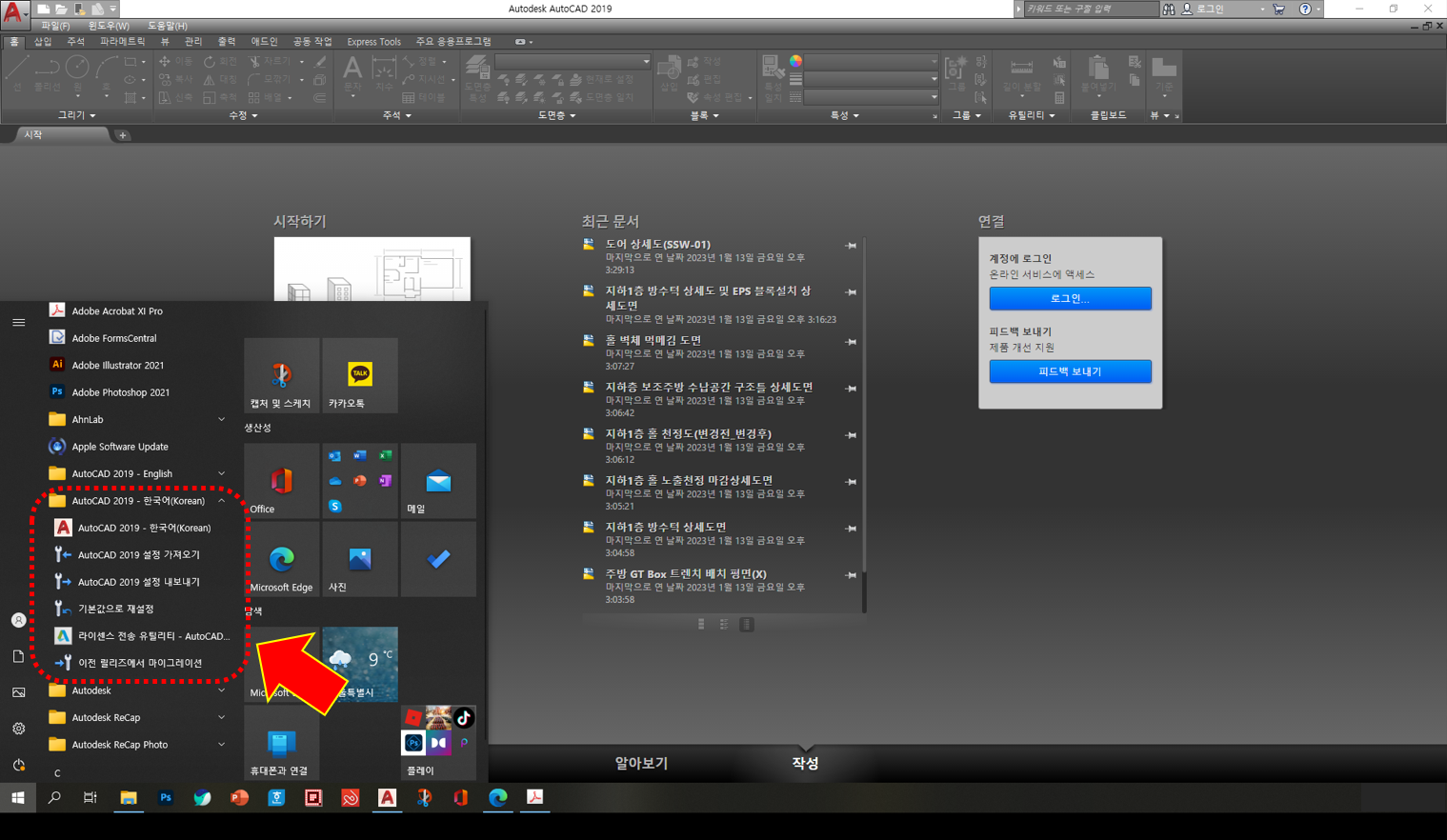Open the layer name combo box

click(x=573, y=62)
